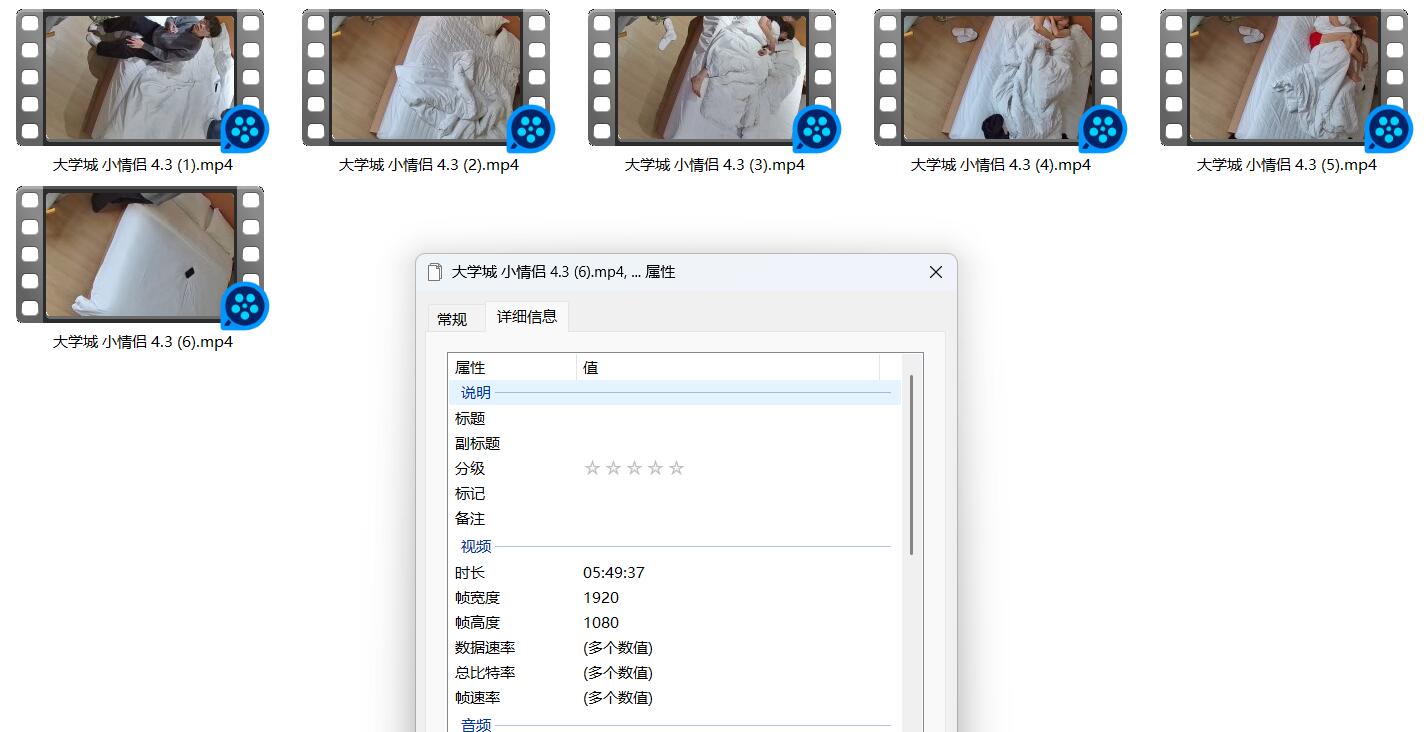
Task: Click the 备注 value field
Action: [x=730, y=519]
